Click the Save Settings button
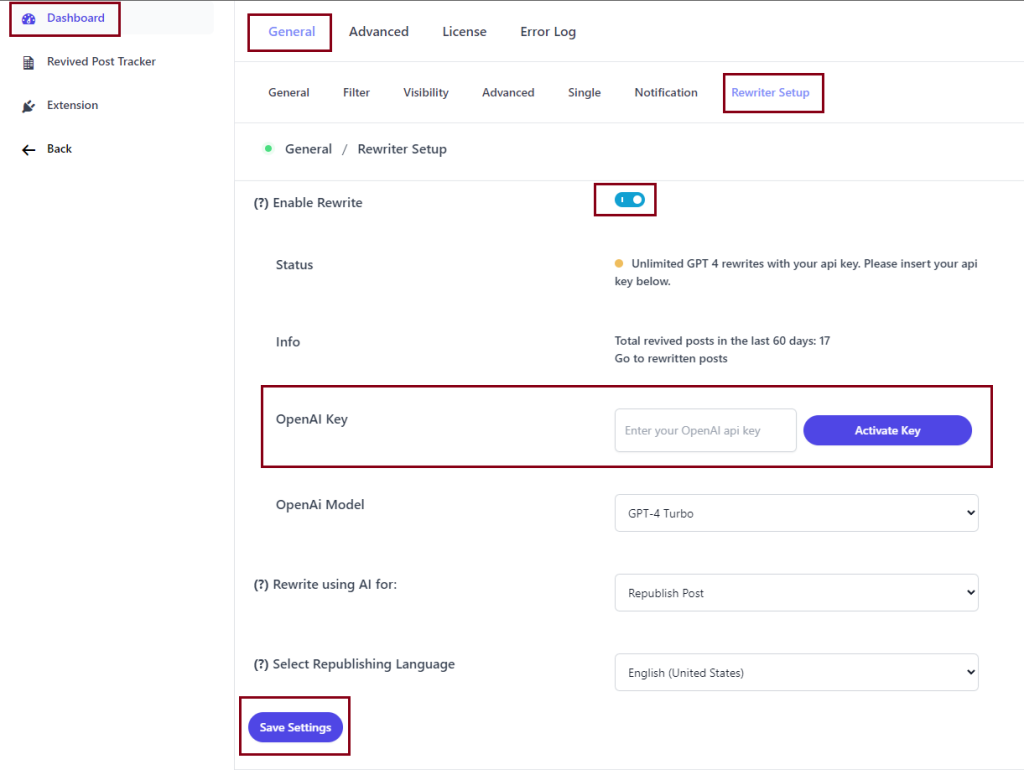Screen dimensions: 1024x770 click(x=295, y=728)
